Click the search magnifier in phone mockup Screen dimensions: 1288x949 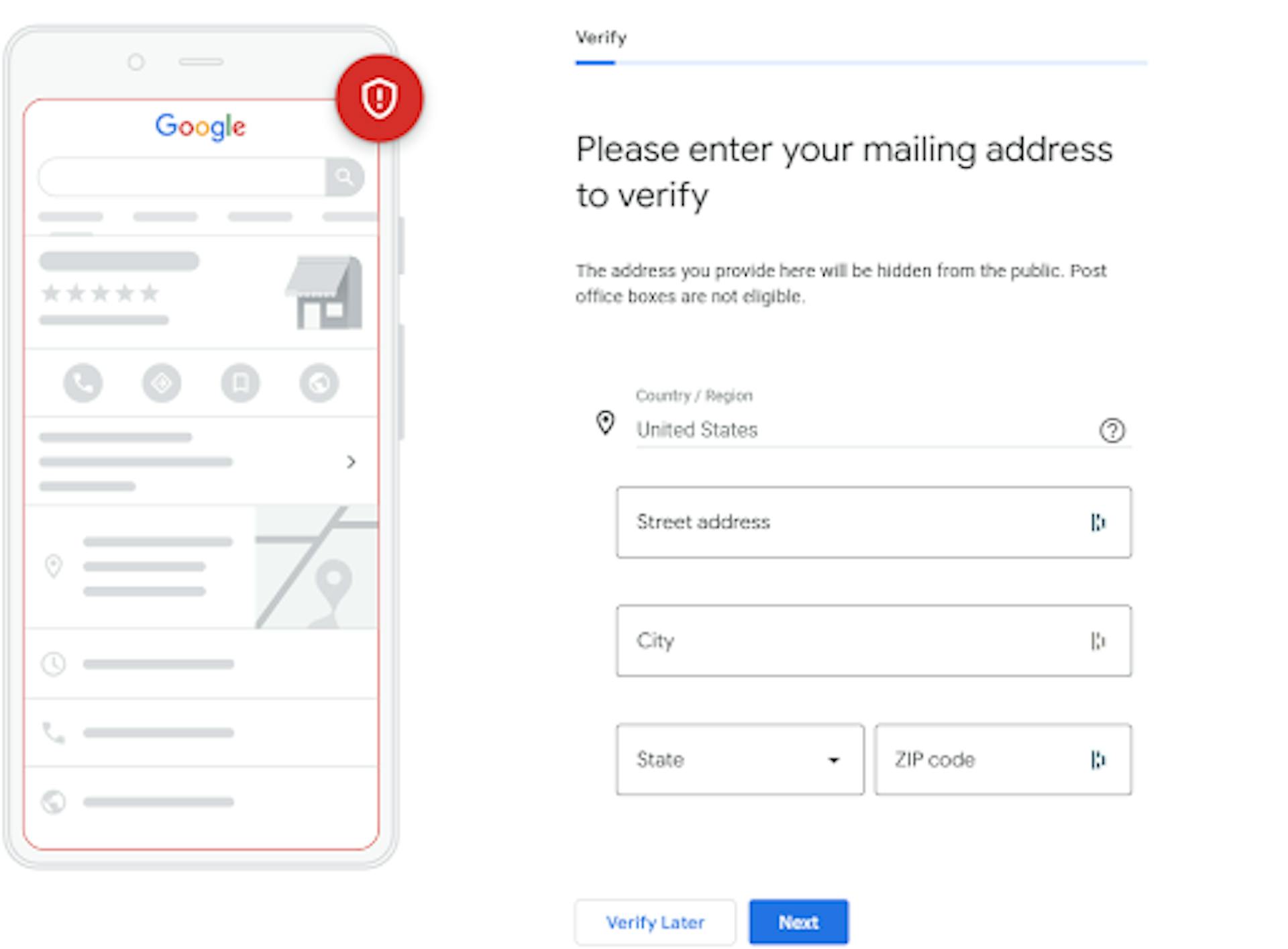coord(345,177)
